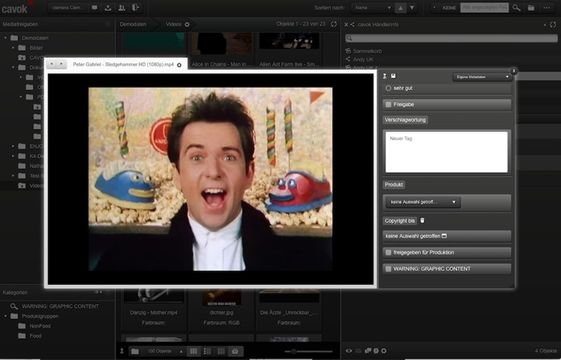The image size is (561, 360).
Task: Open the calendar for Copyright bis date
Action: pyautogui.click(x=444, y=236)
